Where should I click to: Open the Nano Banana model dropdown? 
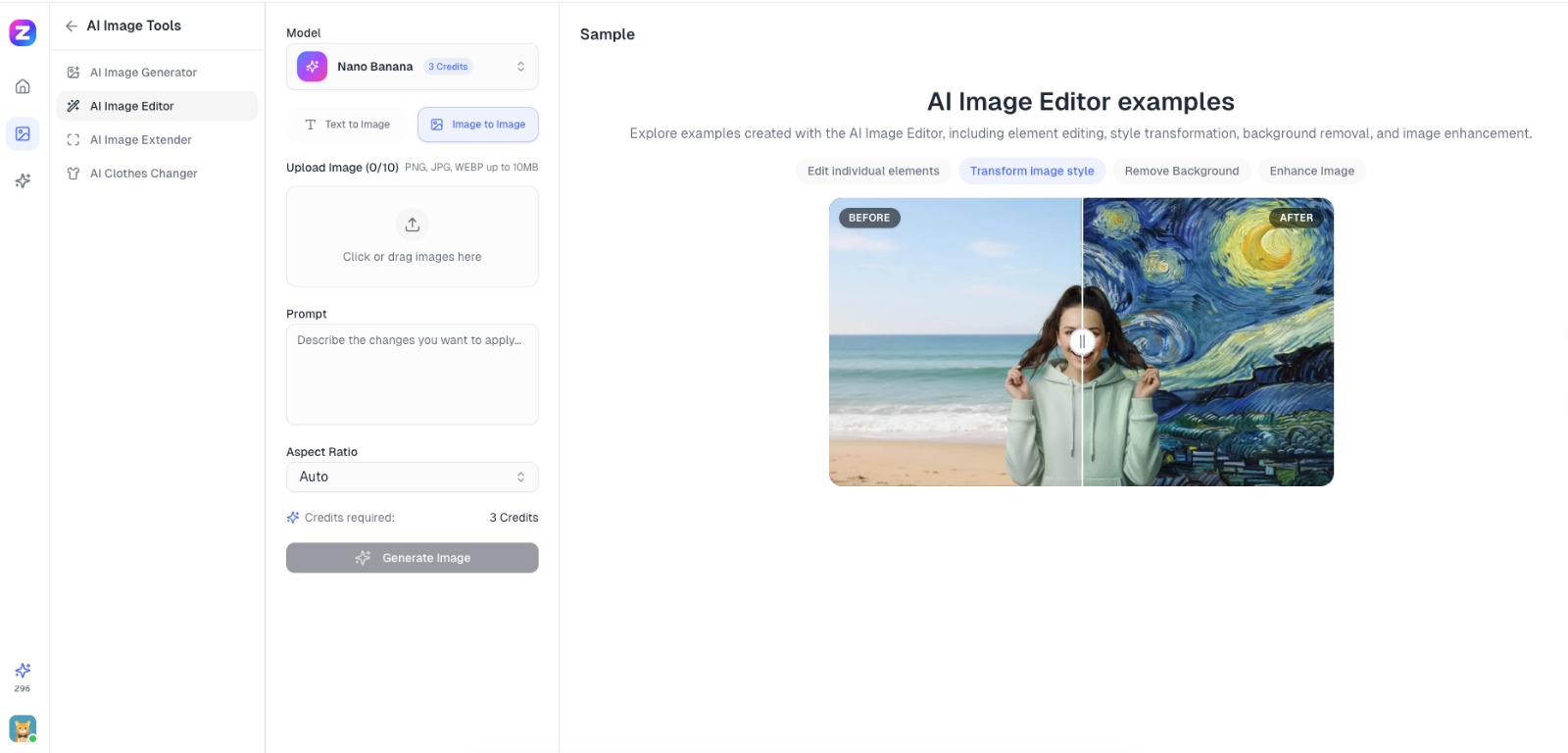click(413, 67)
